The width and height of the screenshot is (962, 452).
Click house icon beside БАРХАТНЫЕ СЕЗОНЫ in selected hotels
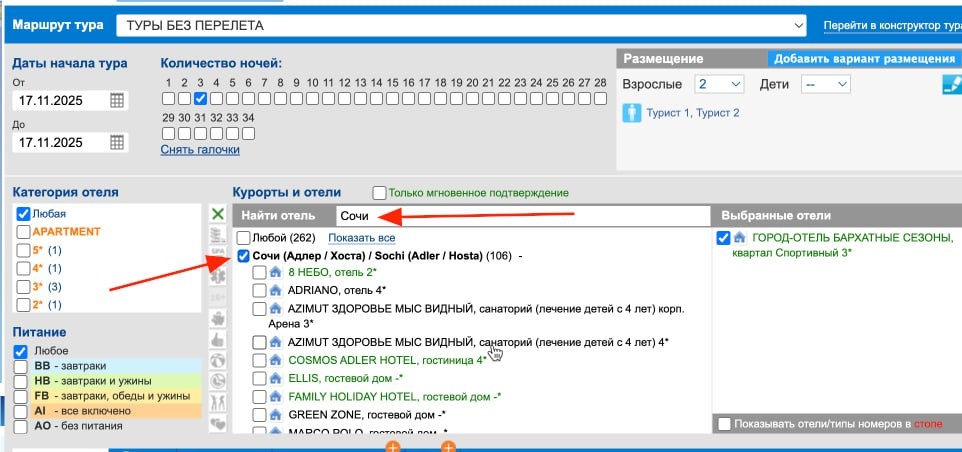click(x=740, y=237)
